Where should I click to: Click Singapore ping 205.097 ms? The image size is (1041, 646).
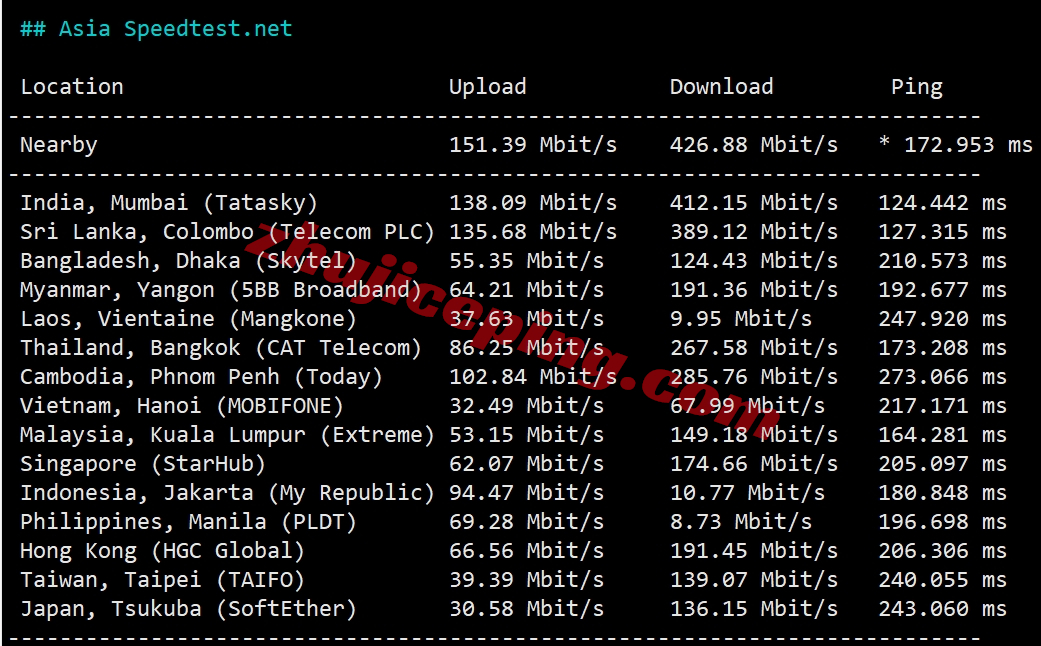click(x=942, y=464)
